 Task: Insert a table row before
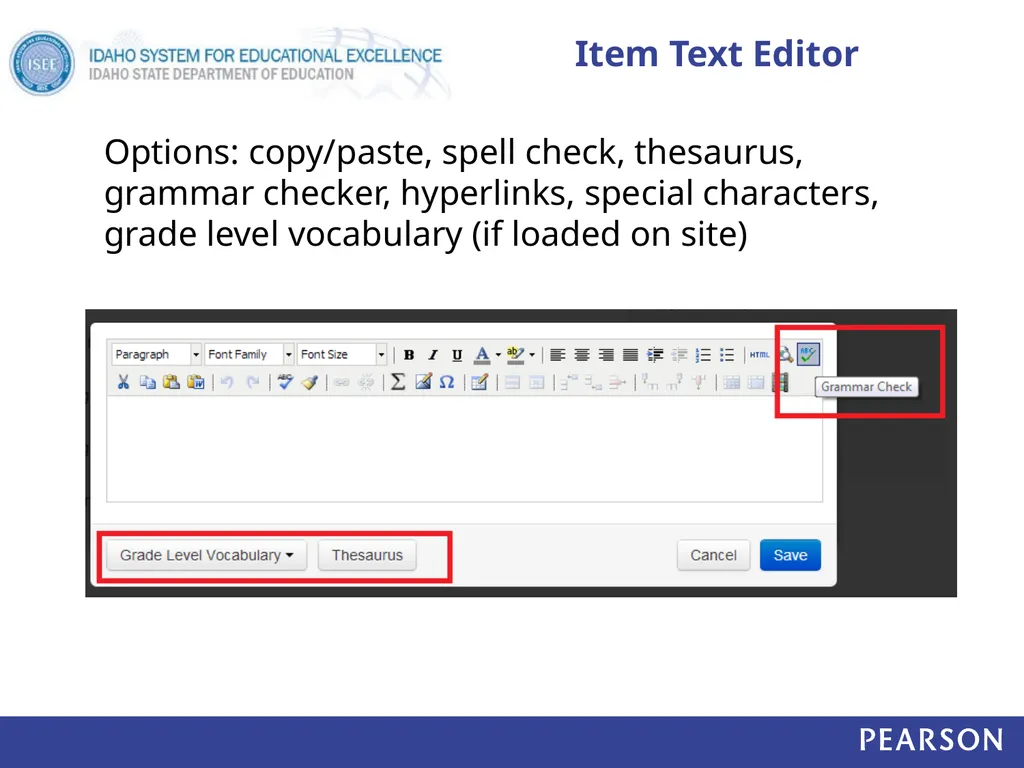(x=569, y=382)
